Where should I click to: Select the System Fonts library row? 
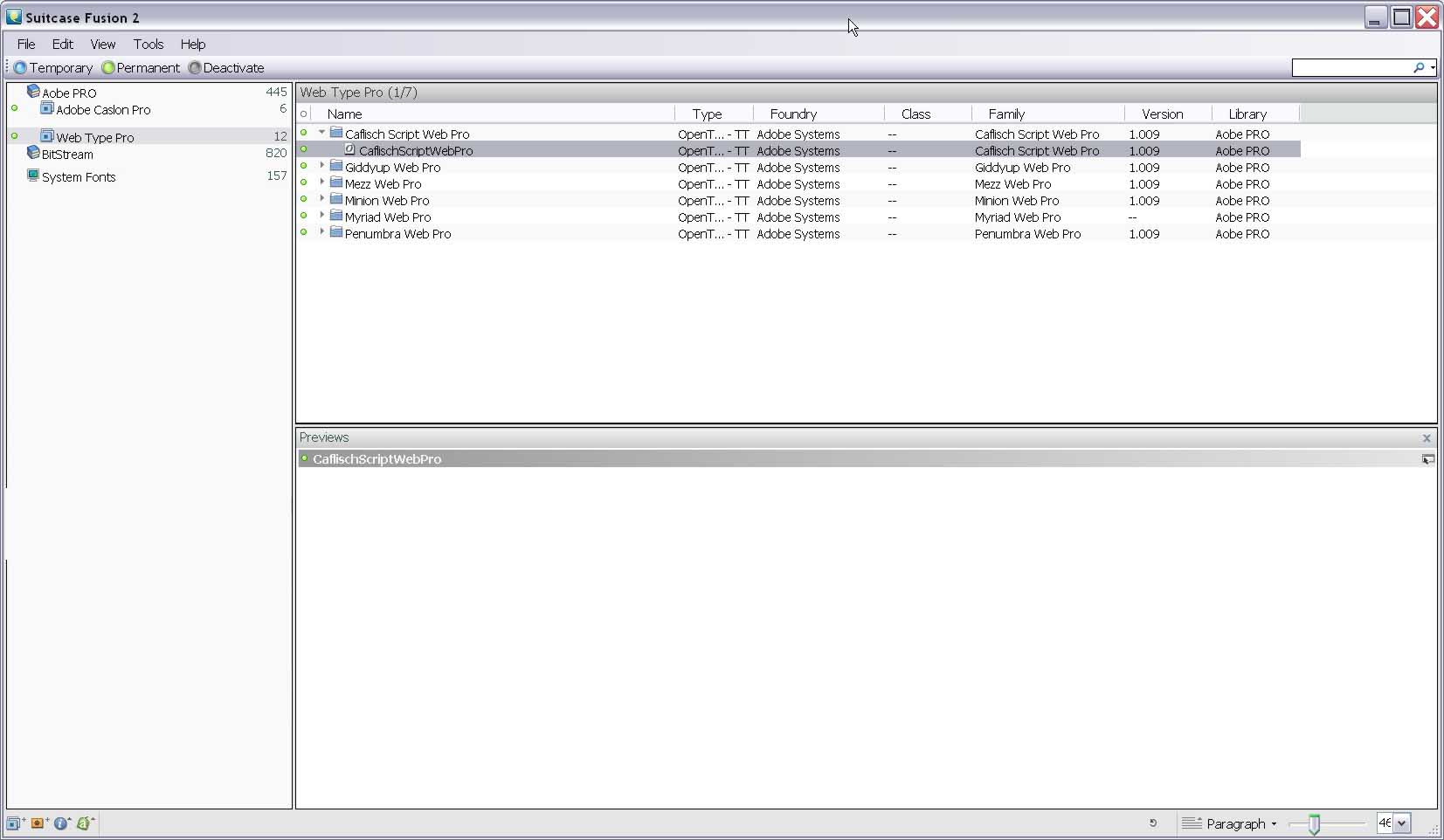149,176
